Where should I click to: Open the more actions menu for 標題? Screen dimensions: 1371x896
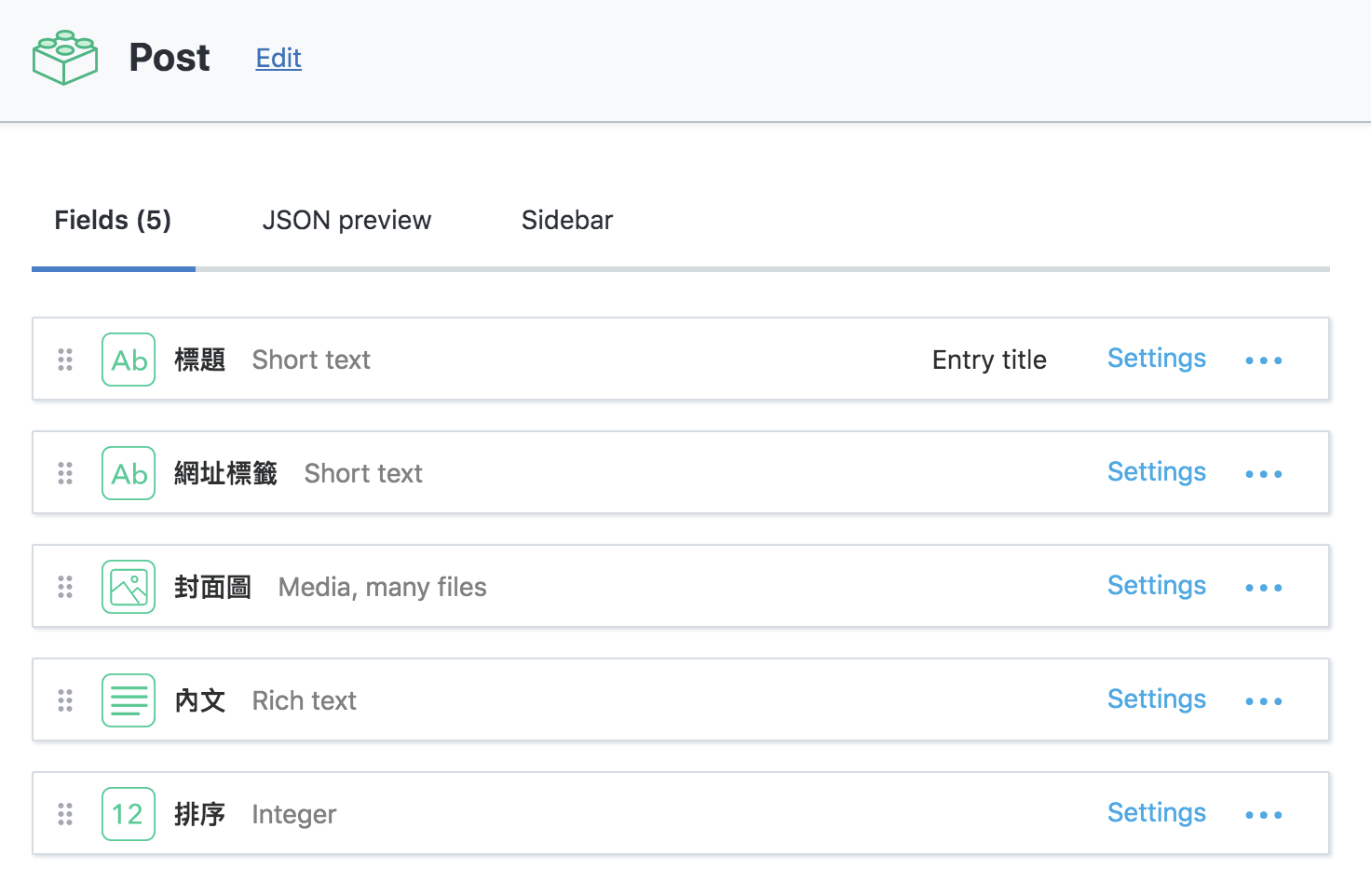pyautogui.click(x=1263, y=360)
